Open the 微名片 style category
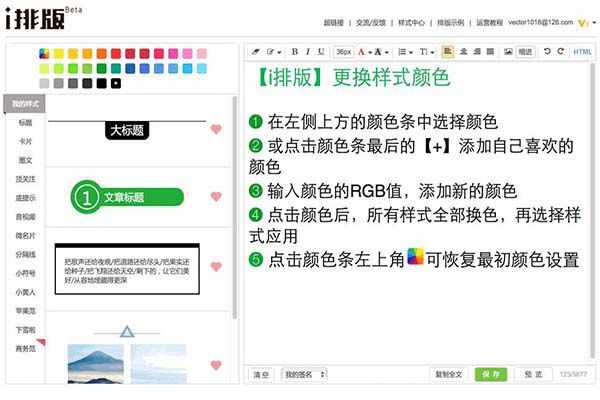The height and width of the screenshot is (400, 600). click(x=26, y=235)
